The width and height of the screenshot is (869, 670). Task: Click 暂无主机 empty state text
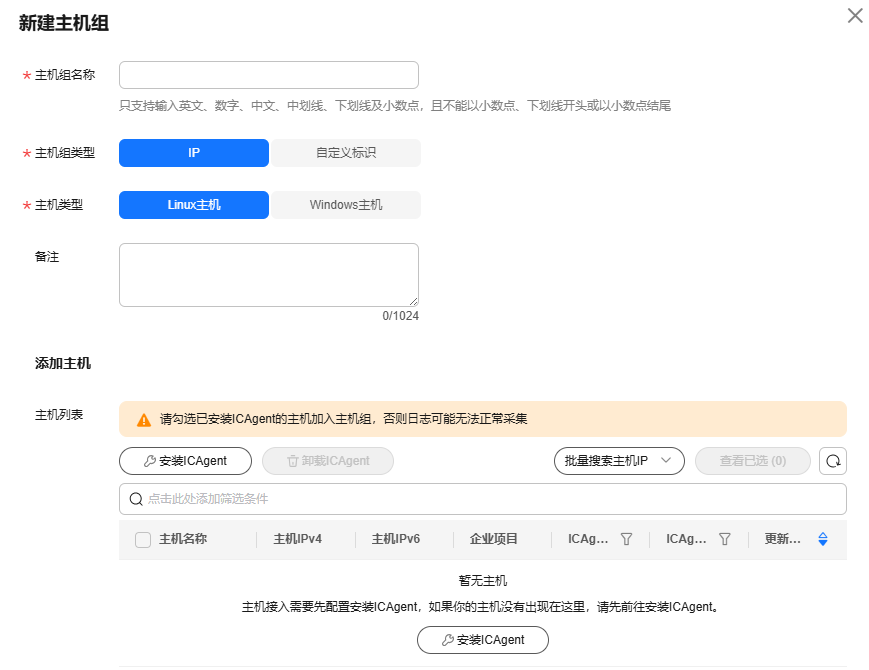(483, 581)
